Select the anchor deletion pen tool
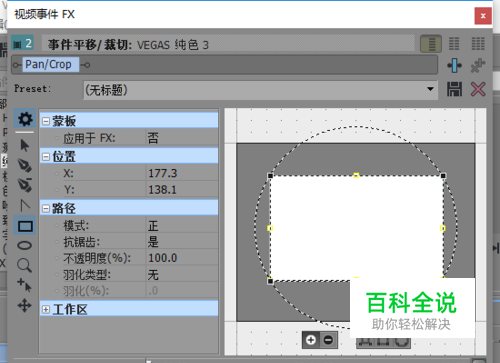Image resolution: width=500 pixels, height=363 pixels. [x=25, y=185]
